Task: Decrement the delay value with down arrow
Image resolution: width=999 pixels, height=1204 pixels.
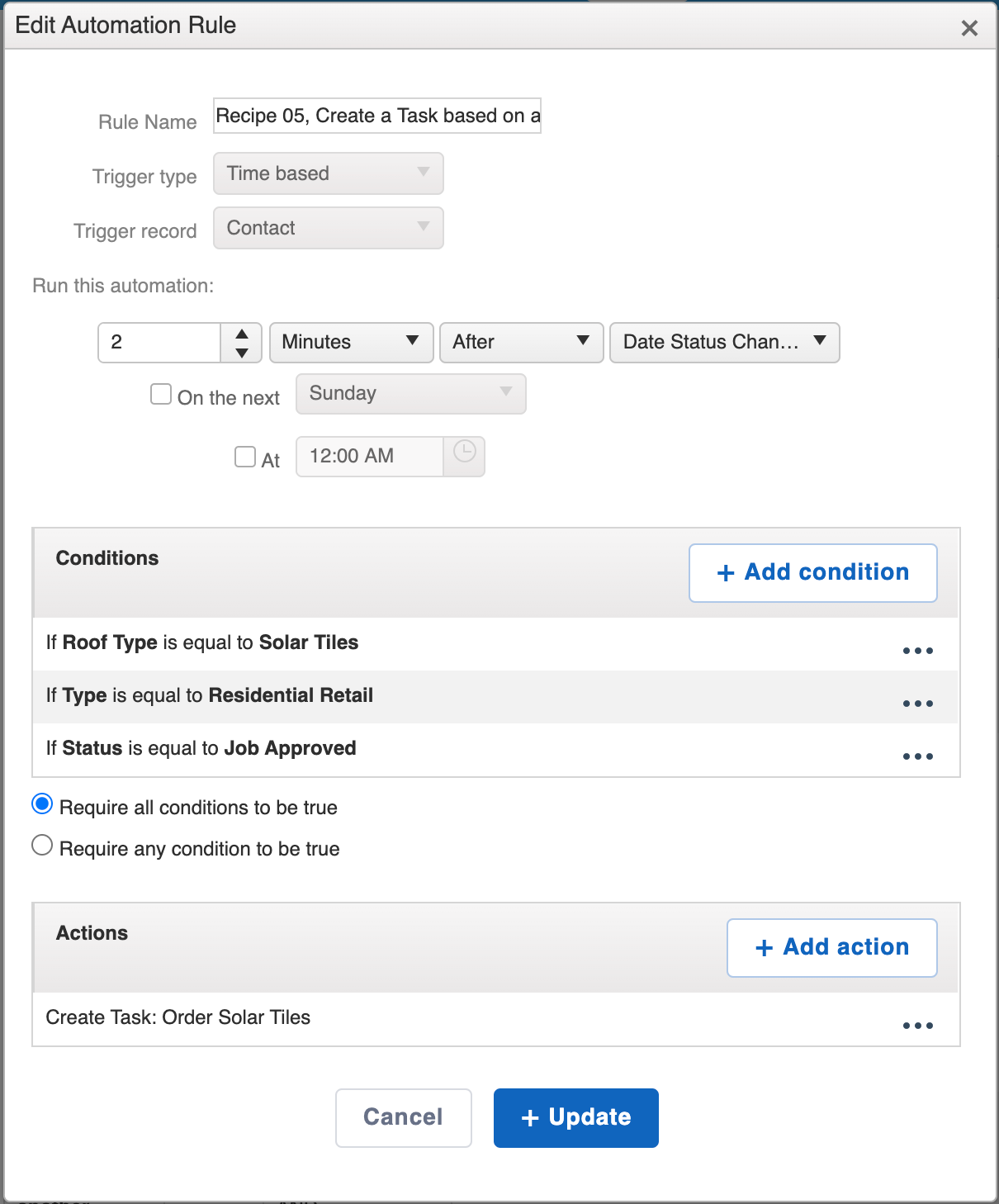Action: (241, 353)
